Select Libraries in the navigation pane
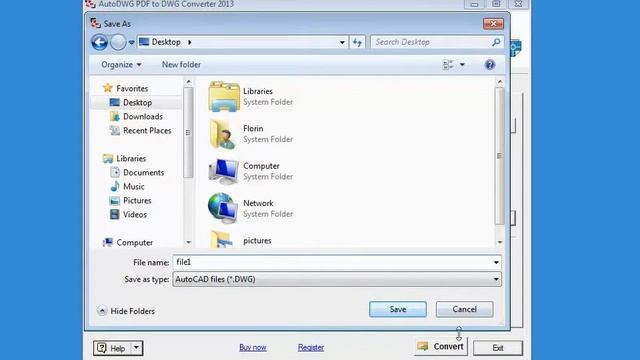 [131, 158]
